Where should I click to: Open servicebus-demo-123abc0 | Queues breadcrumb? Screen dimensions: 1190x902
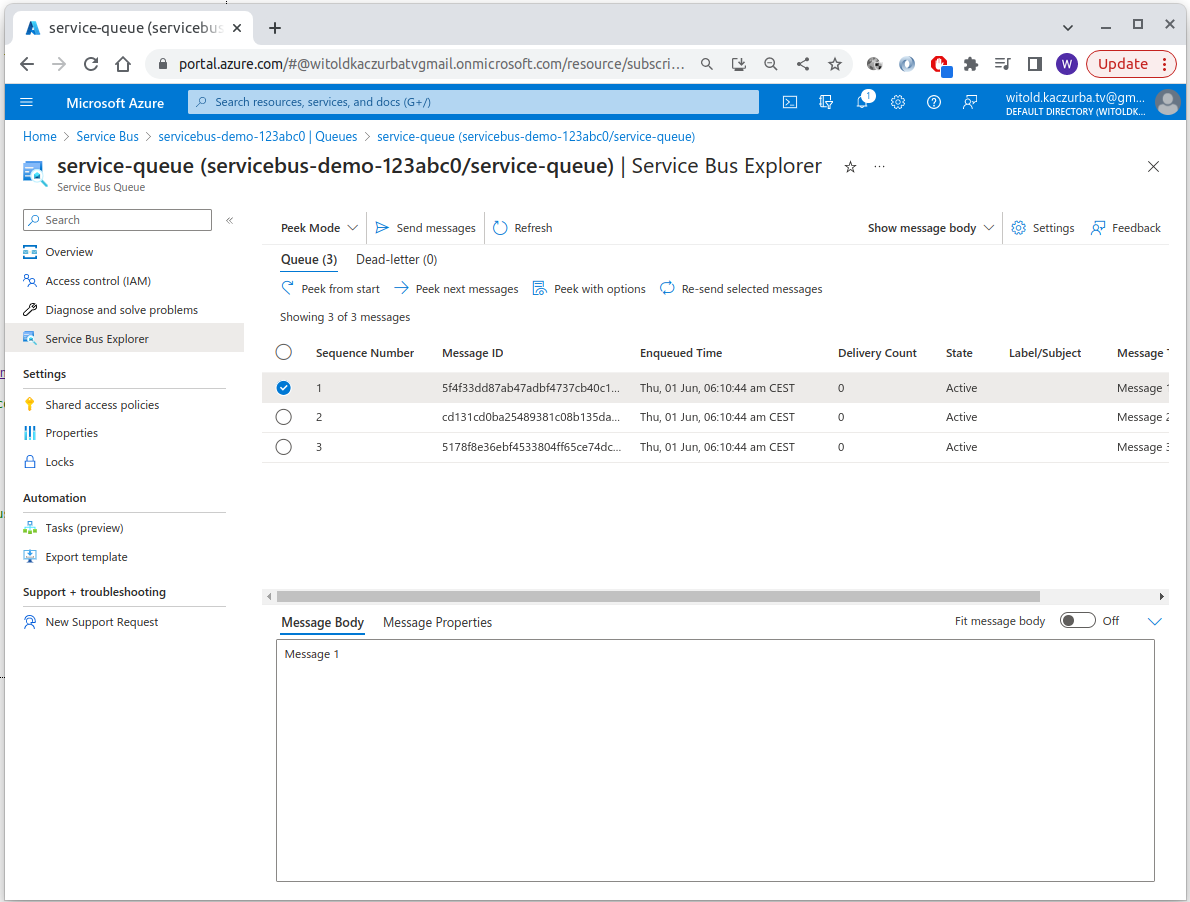[257, 137]
